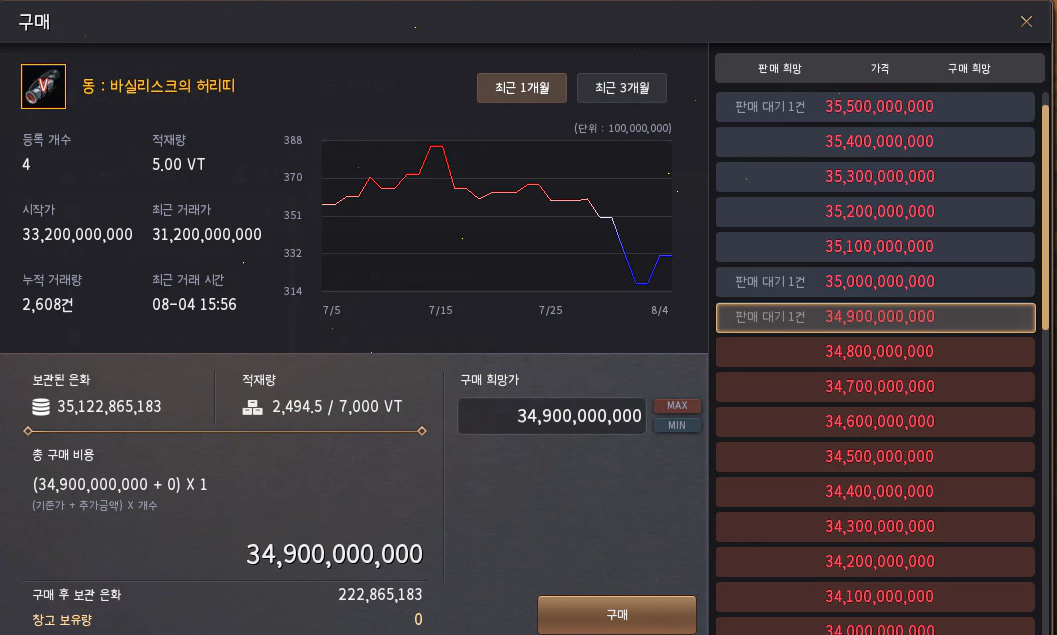Click the left diamond handle of quantity slider

[x=28, y=431]
